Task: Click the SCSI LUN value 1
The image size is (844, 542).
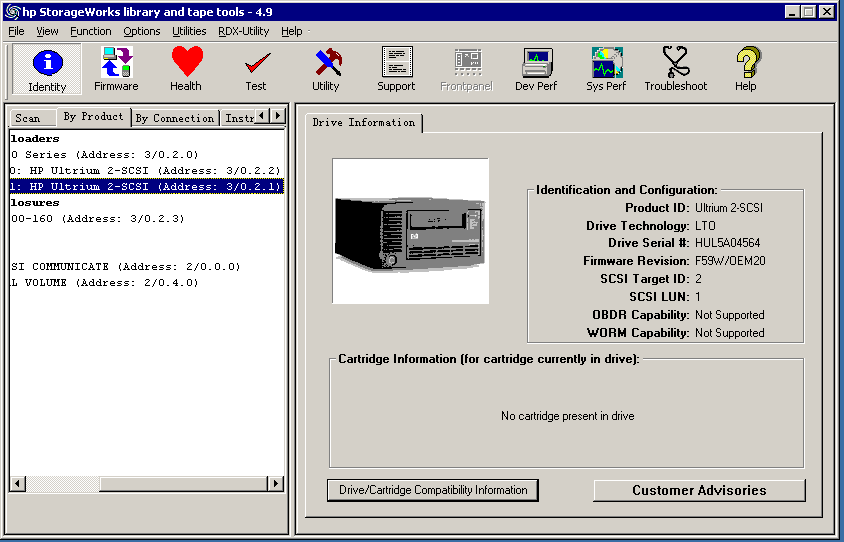Action: pyautogui.click(x=698, y=297)
